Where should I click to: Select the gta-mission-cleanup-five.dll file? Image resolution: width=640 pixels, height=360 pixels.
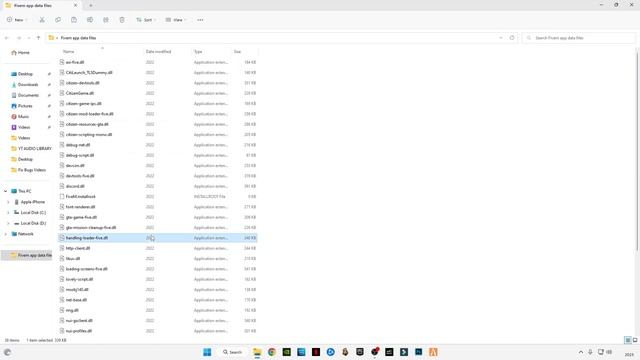[91, 228]
